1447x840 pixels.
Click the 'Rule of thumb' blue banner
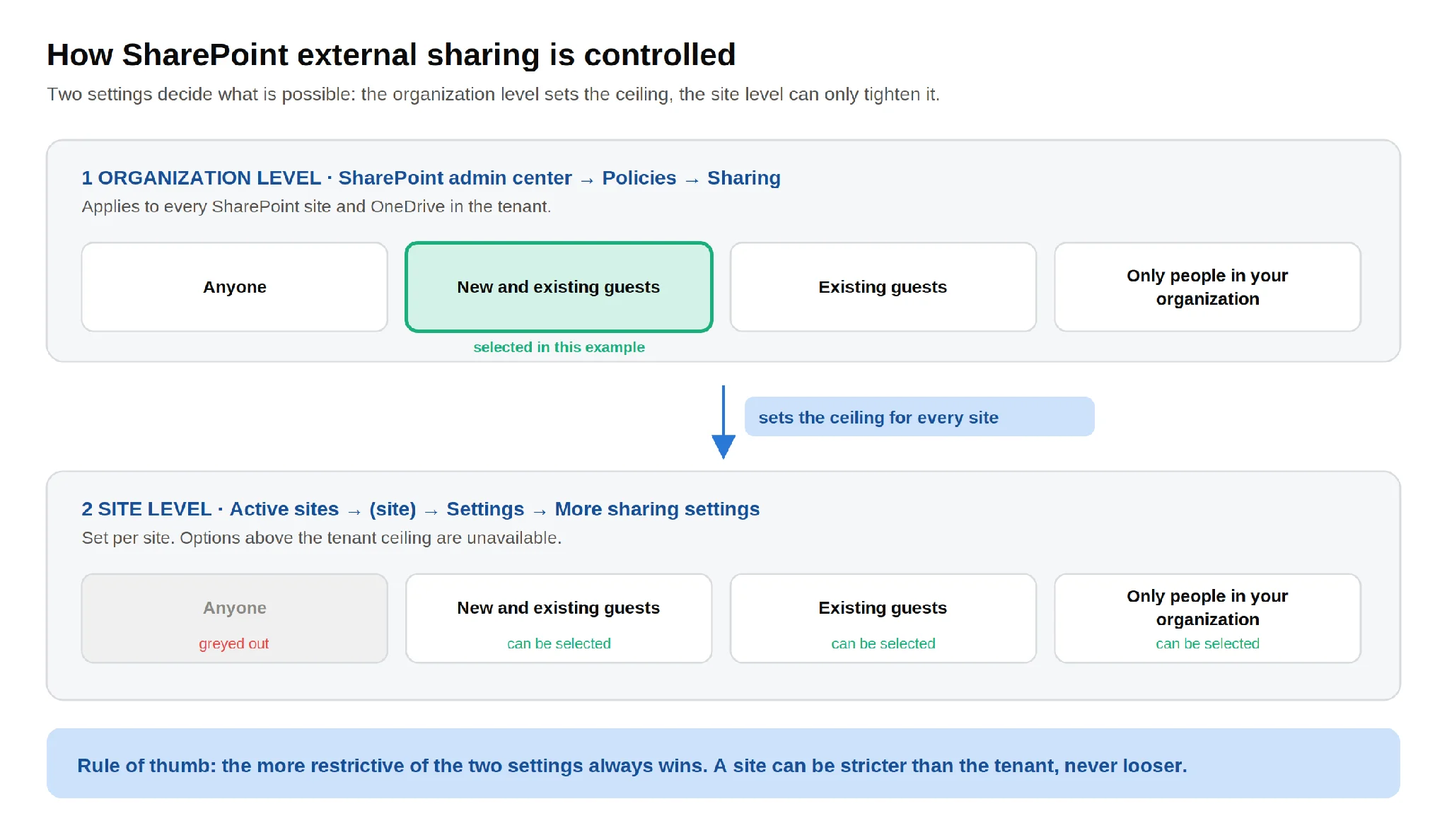(x=723, y=764)
